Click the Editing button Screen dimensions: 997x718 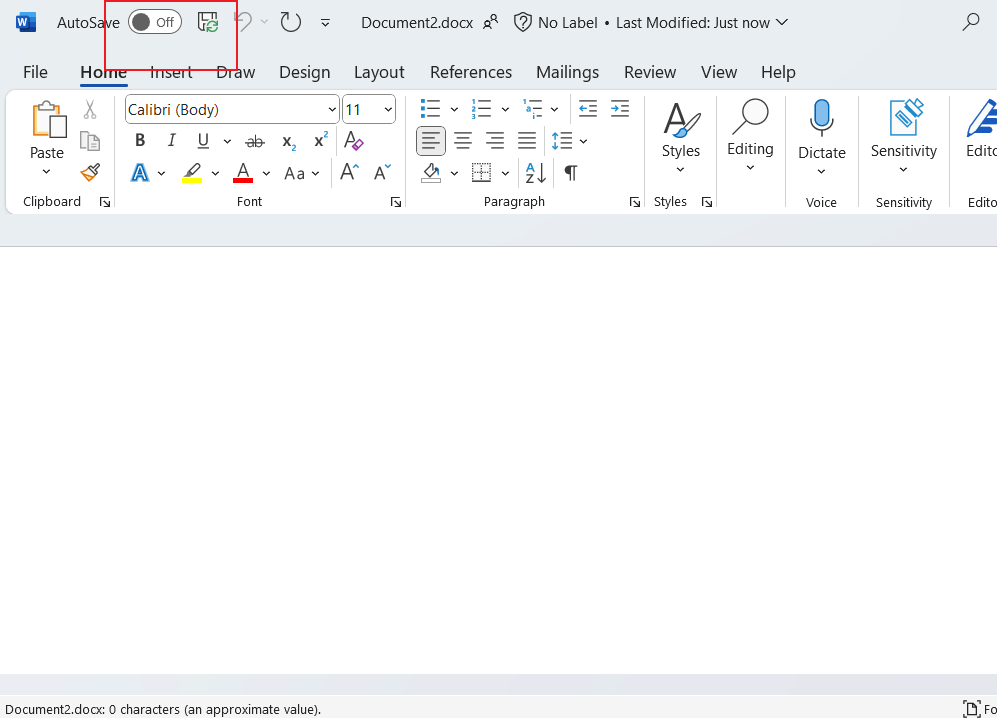point(750,135)
